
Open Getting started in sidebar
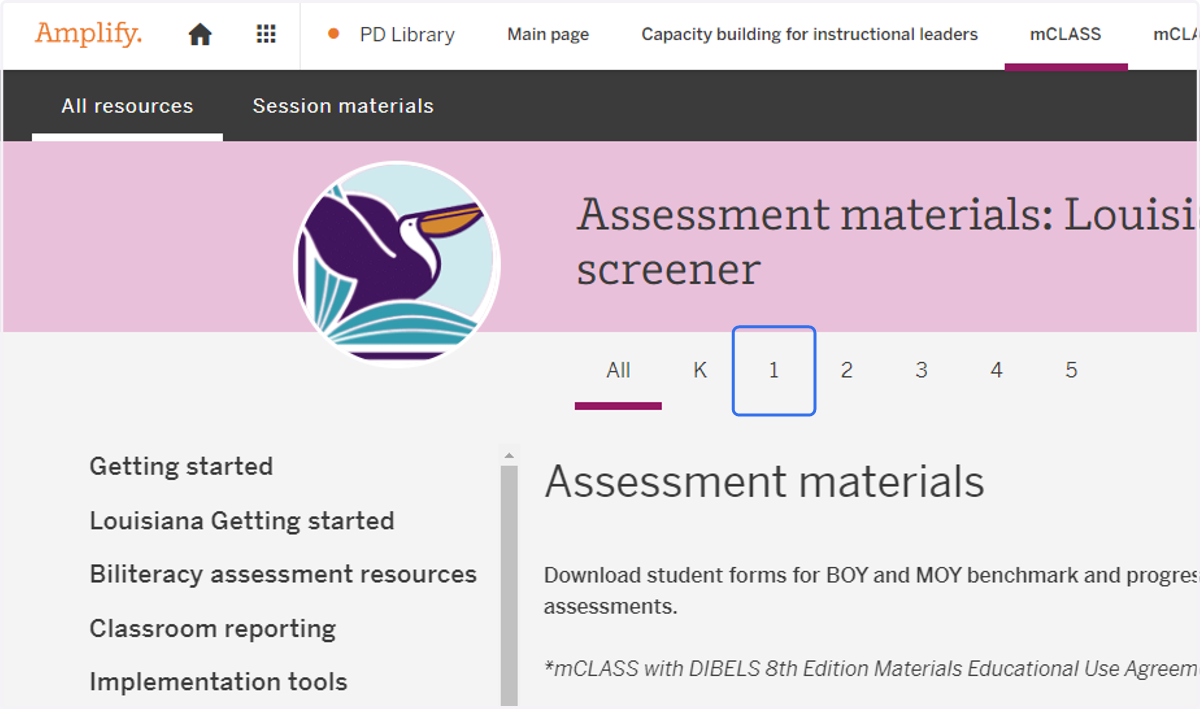(181, 467)
